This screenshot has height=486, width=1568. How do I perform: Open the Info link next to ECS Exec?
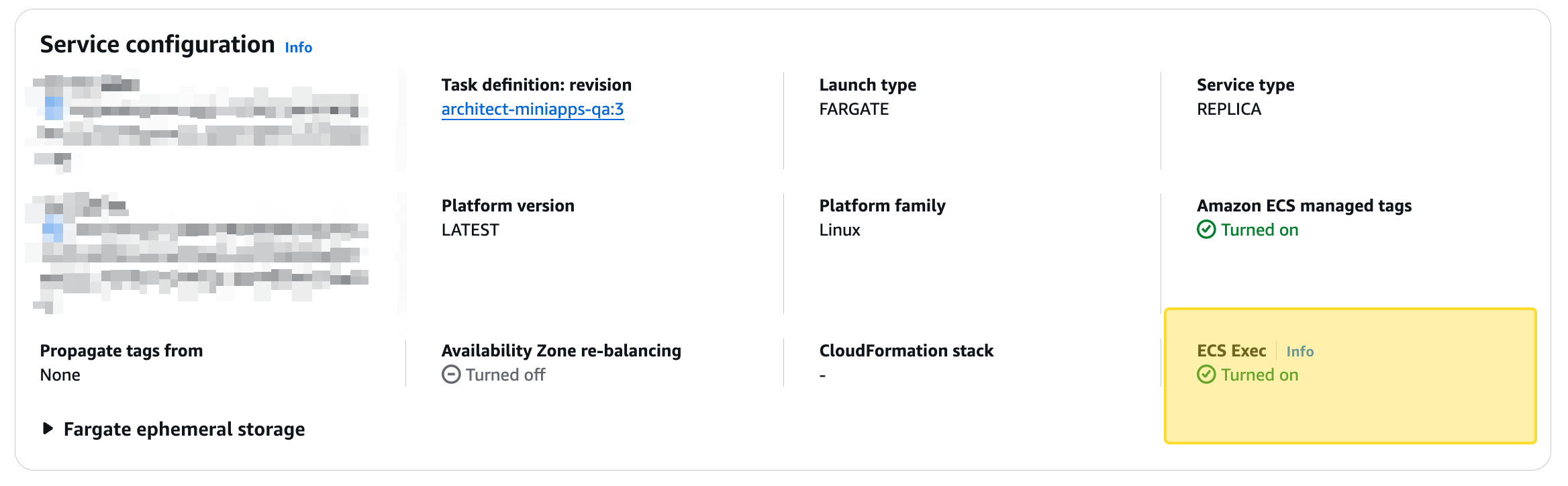[x=1300, y=351]
